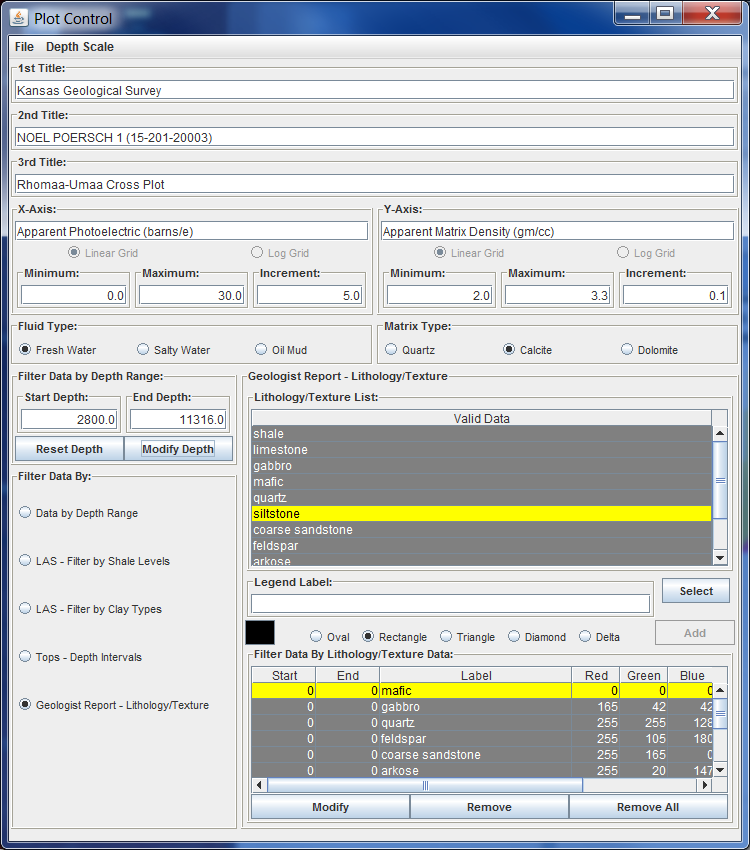Click the Modify Depth button
Screen dimensions: 750x850
178,449
